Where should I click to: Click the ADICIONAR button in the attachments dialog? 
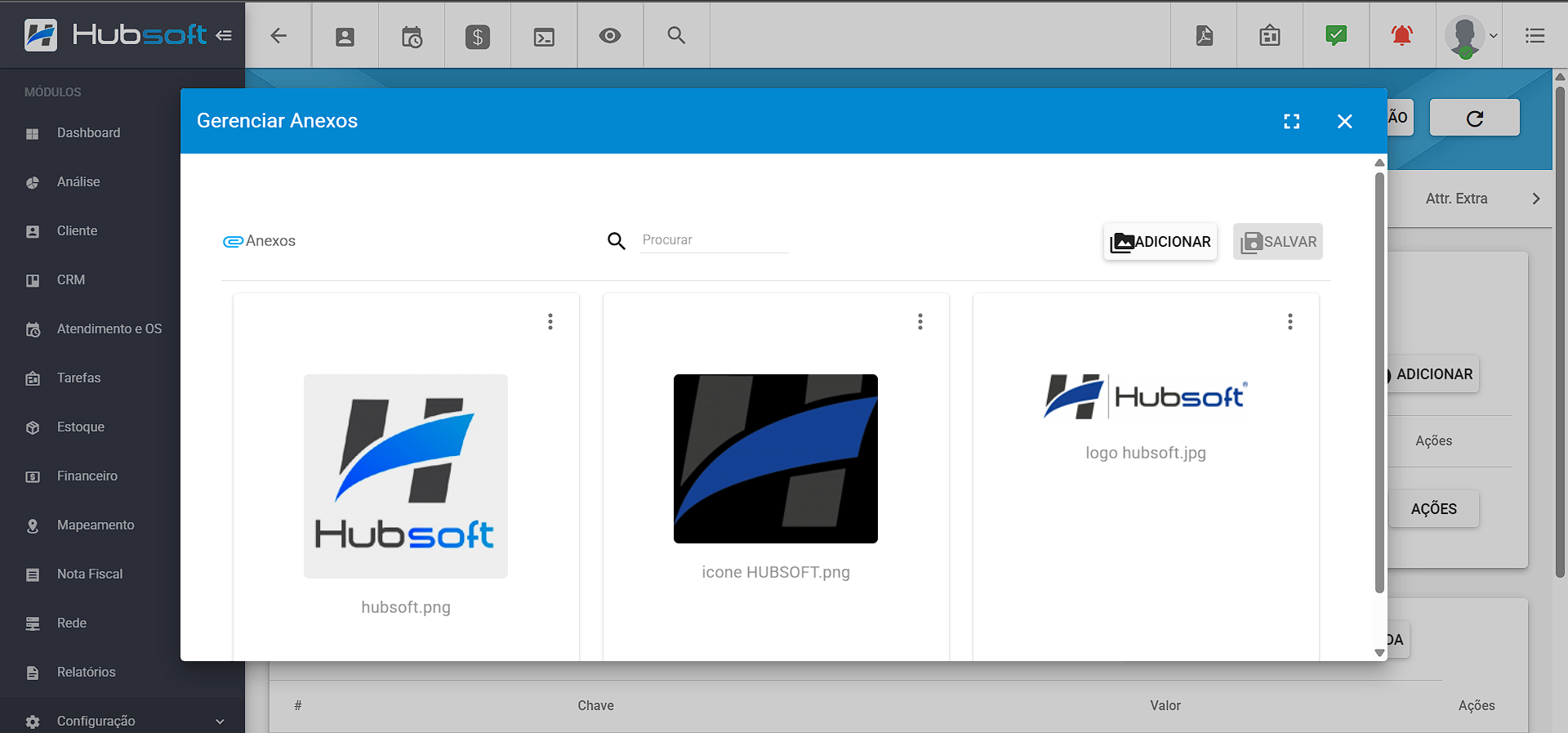pyautogui.click(x=1160, y=242)
